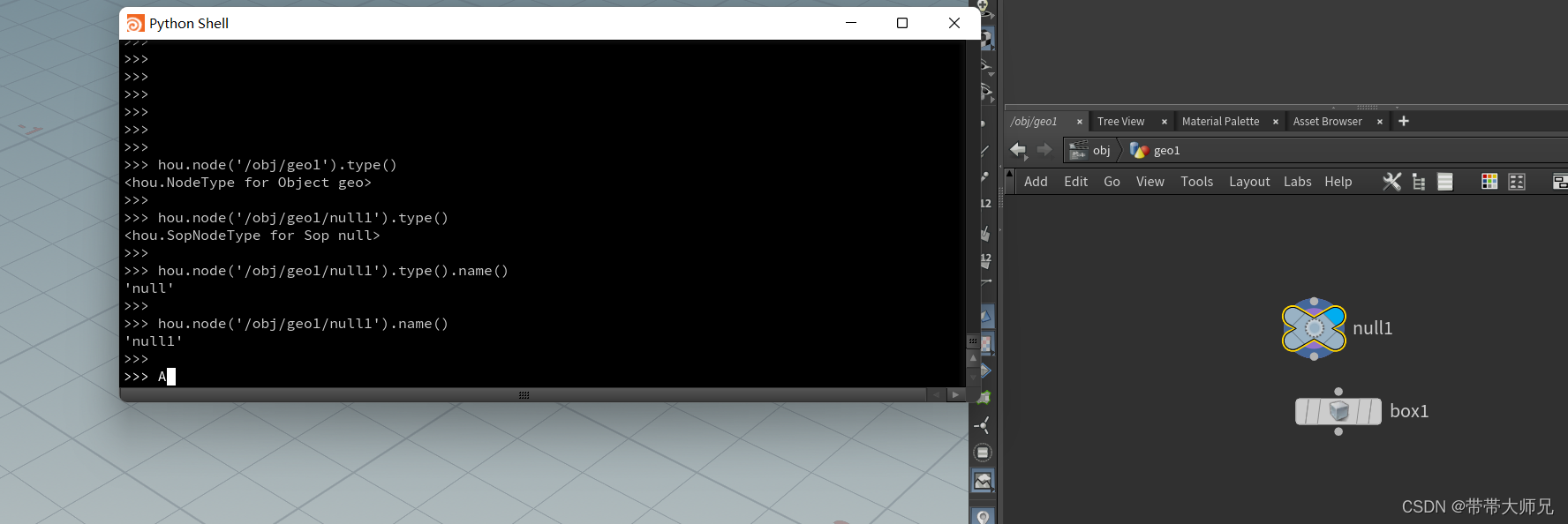Click the scroll-down arrow on viewport toolbar
The width and height of the screenshot is (1568, 524).
[x=973, y=377]
